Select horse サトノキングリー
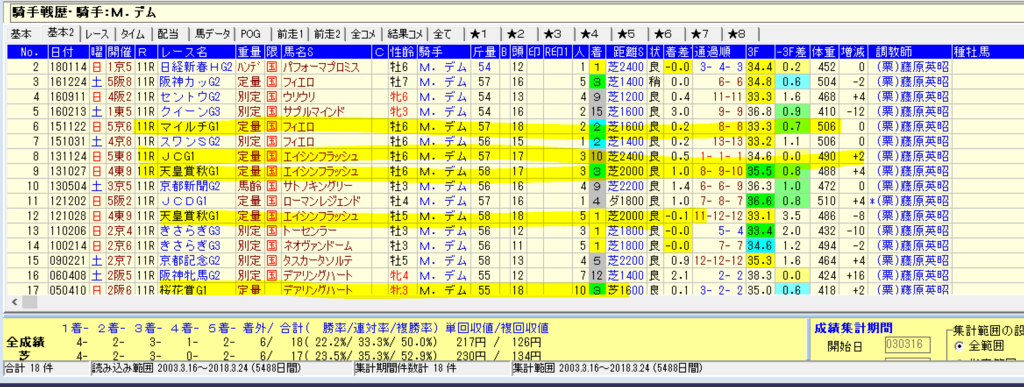This screenshot has height=387, width=1024. pos(317,185)
